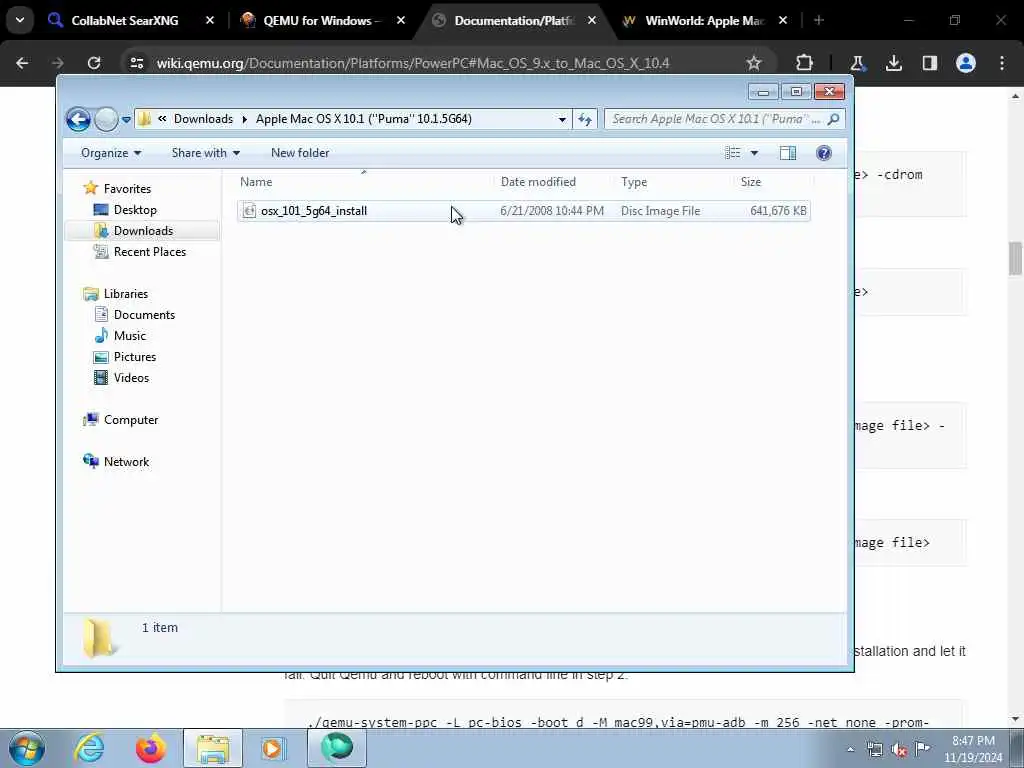Click the Explorer forward navigation button
This screenshot has height=768, width=1024.
click(106, 120)
